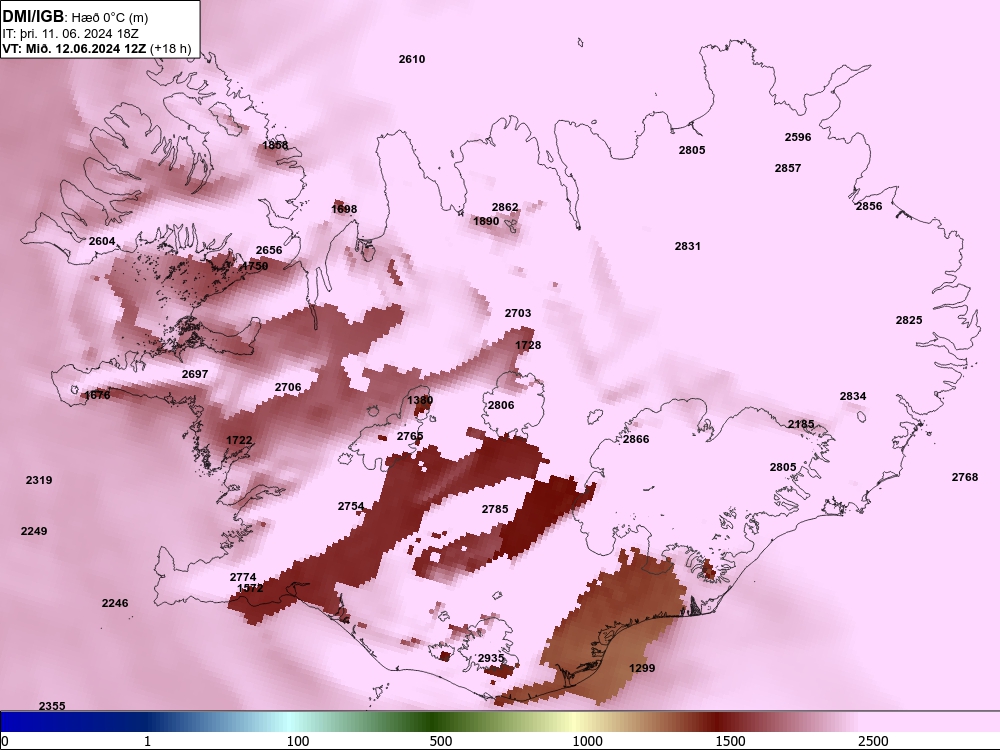
Task: Click the 2706 height value
Action: (x=288, y=387)
